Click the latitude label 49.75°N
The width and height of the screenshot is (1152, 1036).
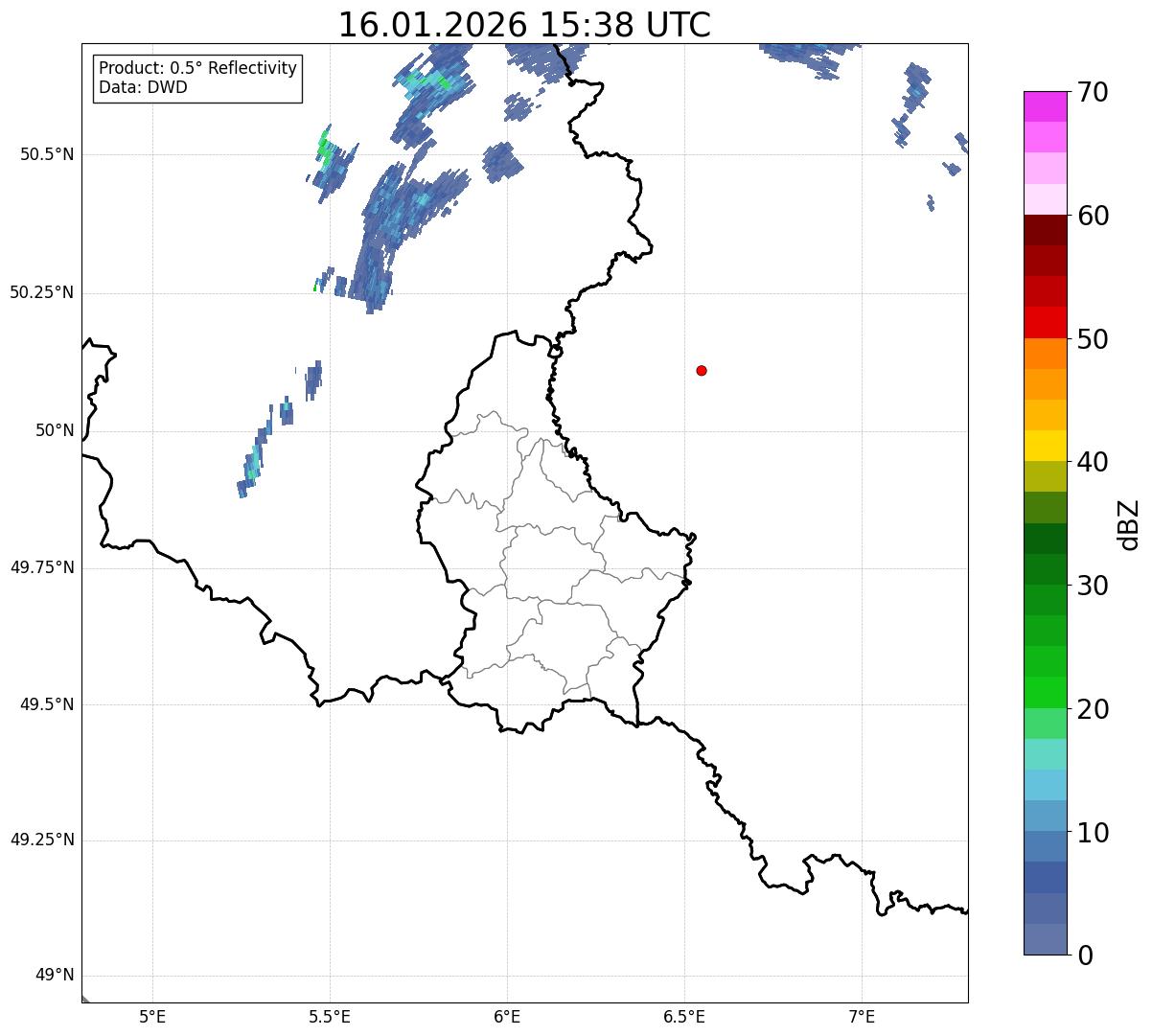[x=41, y=567]
